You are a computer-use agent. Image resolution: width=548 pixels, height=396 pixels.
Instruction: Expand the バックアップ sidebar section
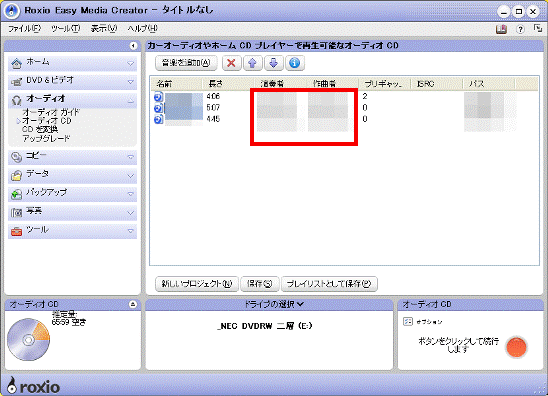point(72,193)
